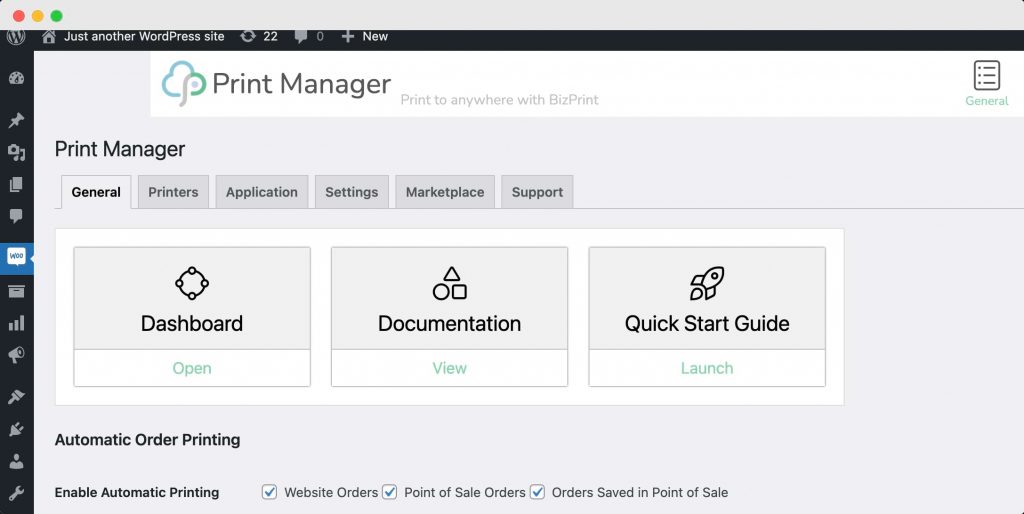
Task: Maximize window with green button
Action: pyautogui.click(x=57, y=16)
